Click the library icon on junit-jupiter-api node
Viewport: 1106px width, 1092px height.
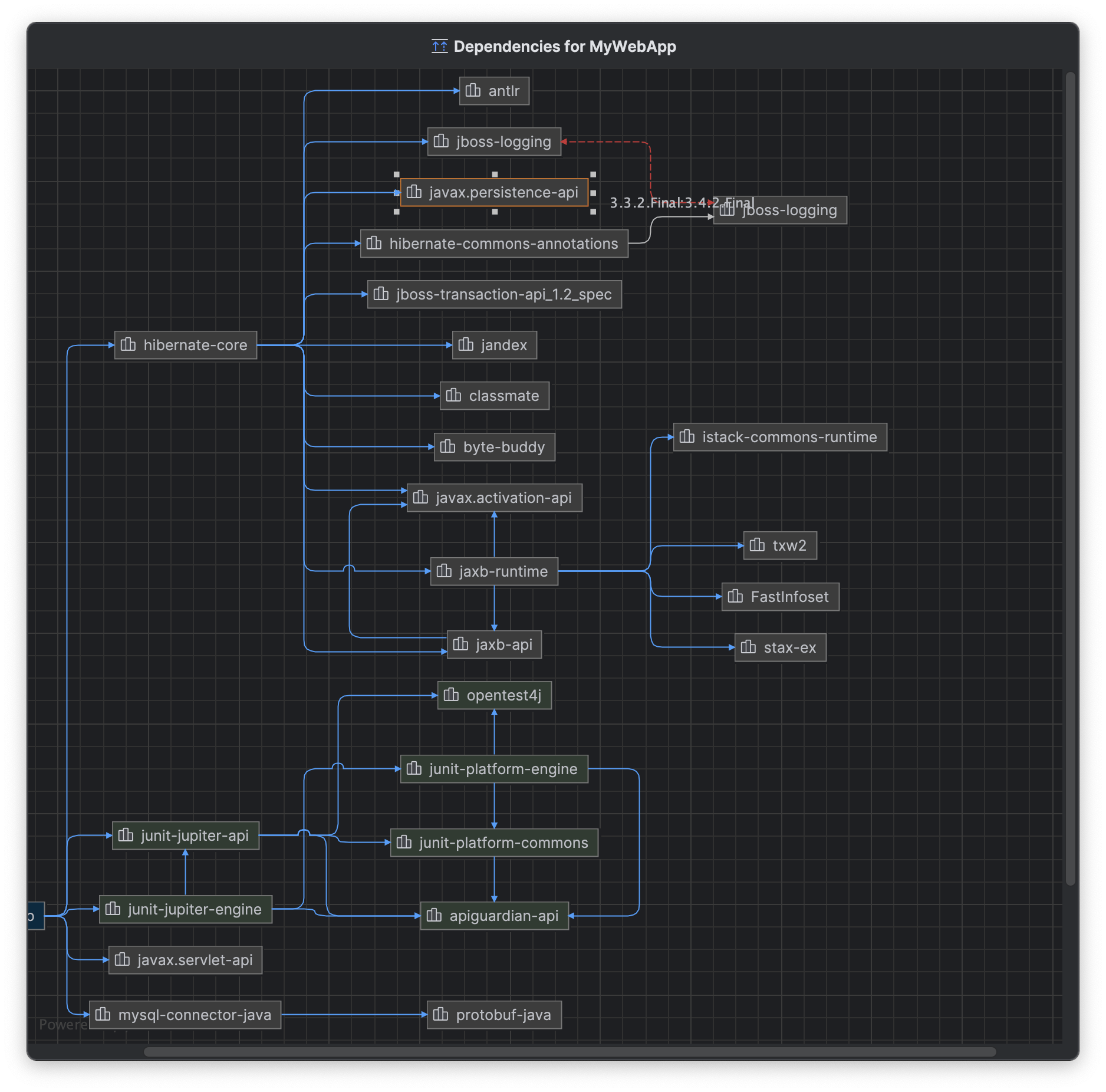click(126, 835)
